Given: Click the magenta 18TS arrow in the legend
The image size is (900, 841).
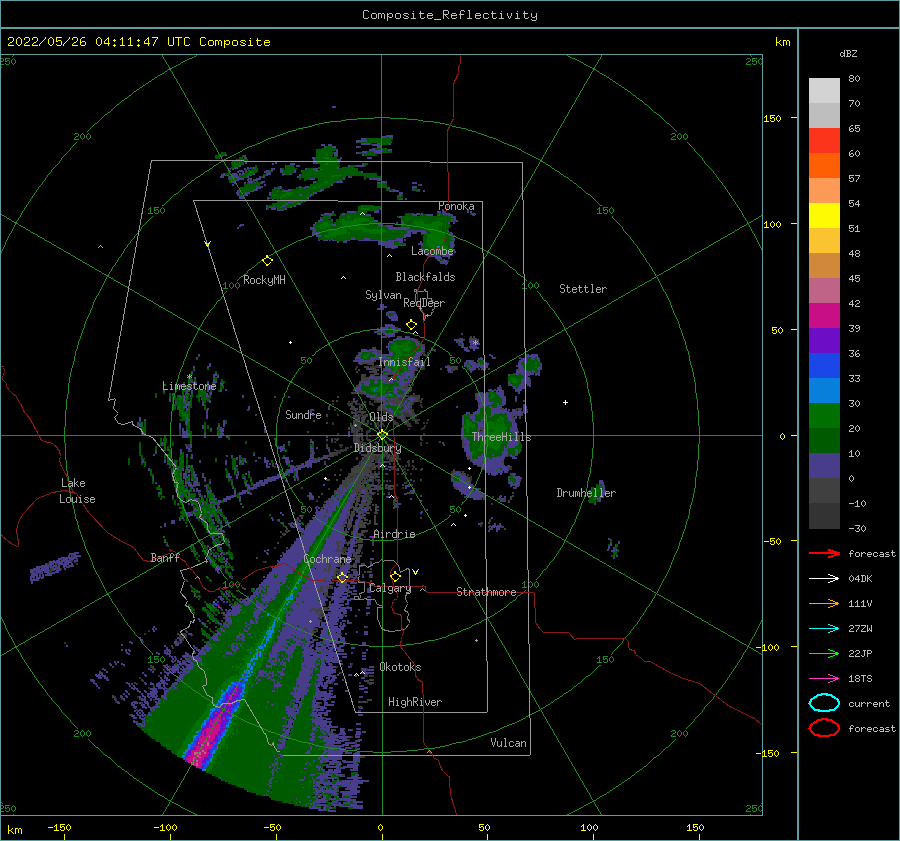Looking at the screenshot, I should point(824,679).
